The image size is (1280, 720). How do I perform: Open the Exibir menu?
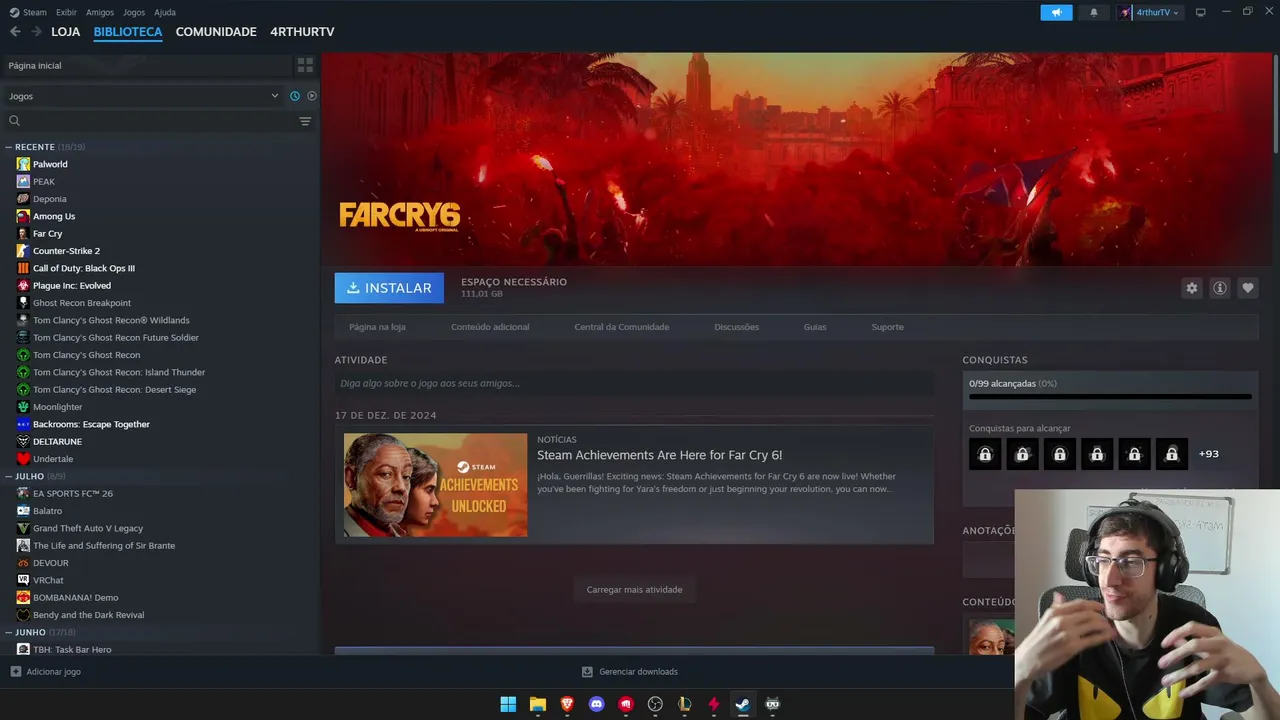point(66,12)
